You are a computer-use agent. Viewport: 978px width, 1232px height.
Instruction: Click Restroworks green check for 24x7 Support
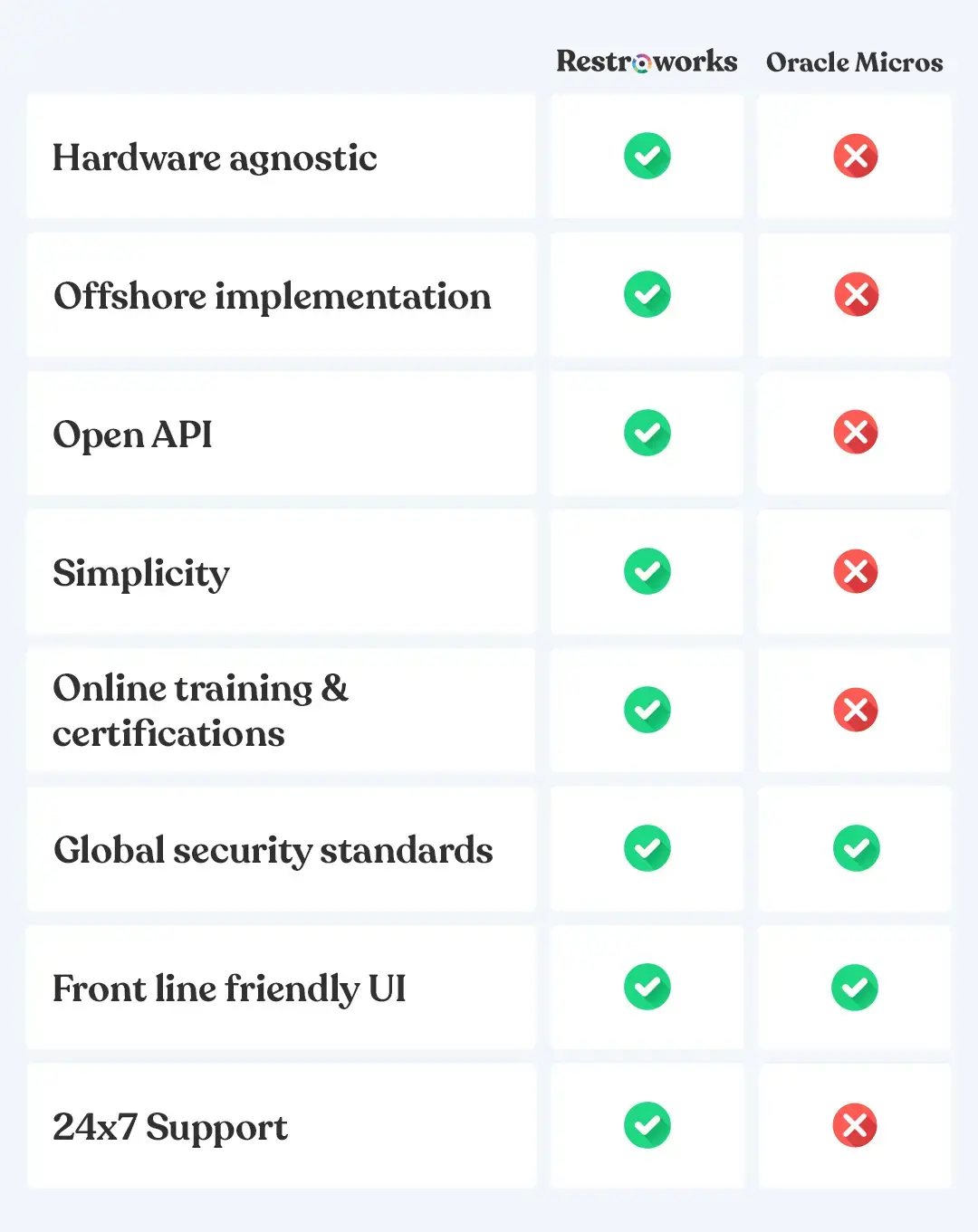647,1125
